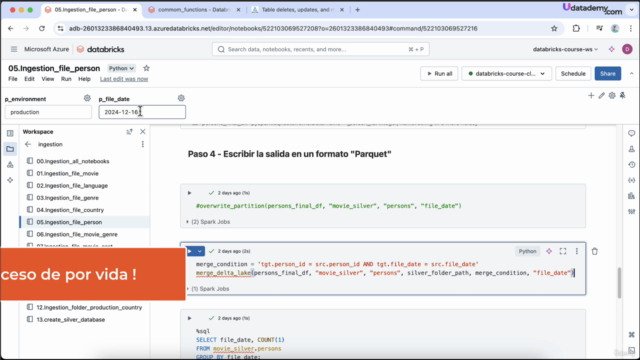This screenshot has width=640, height=360.
Task: Open the Assistant sidebar icon
Action: pyautogui.click(x=10, y=180)
